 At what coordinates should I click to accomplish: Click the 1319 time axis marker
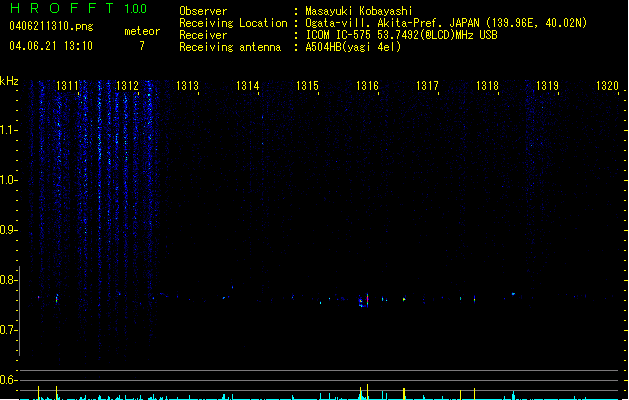click(x=548, y=86)
